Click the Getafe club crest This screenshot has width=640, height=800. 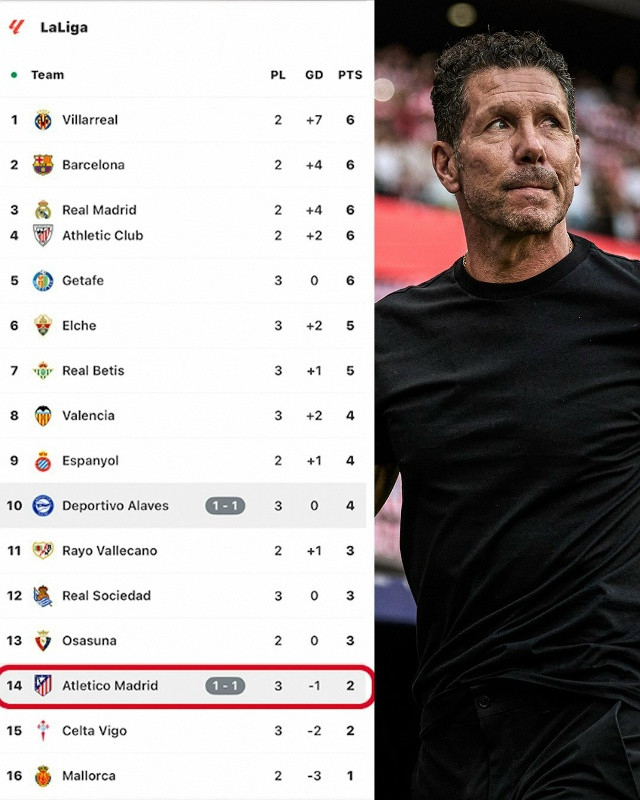43,281
